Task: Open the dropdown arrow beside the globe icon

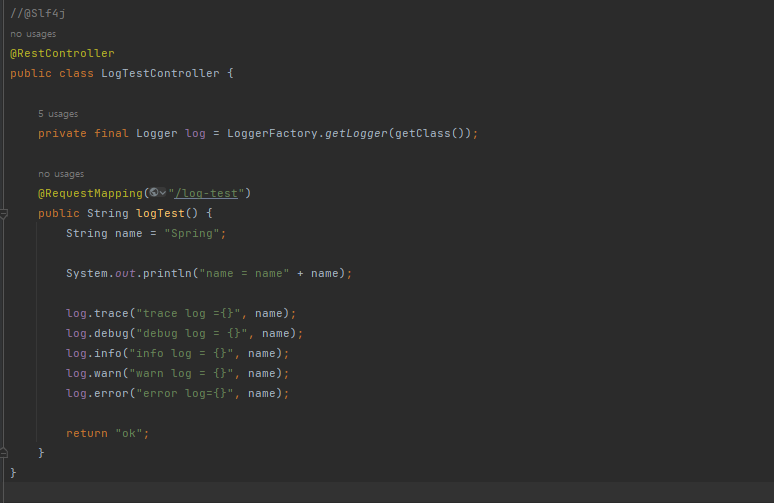Action: (162, 193)
